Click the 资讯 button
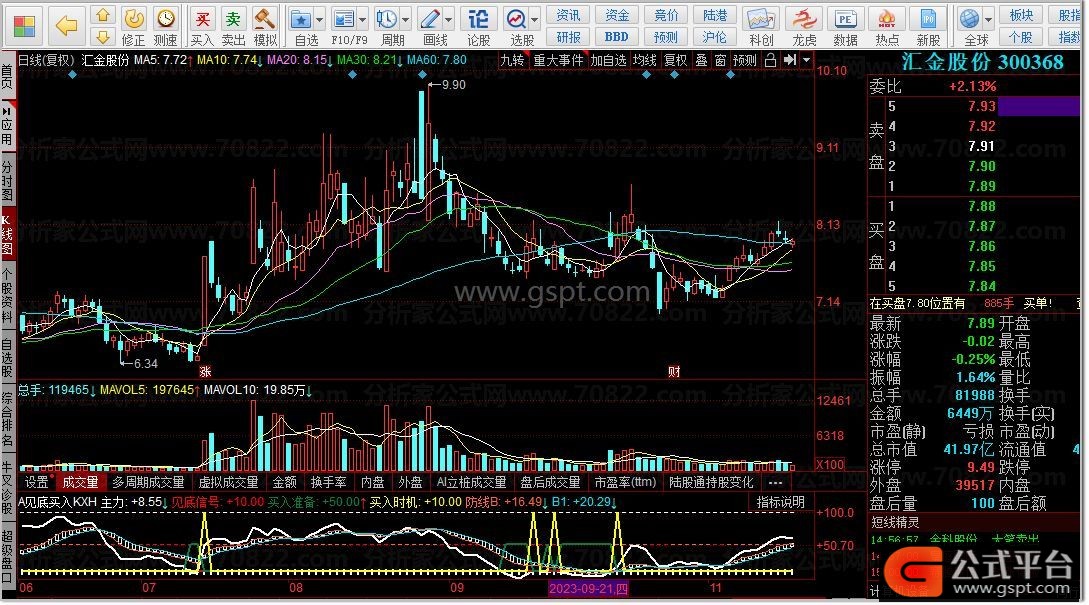The width and height of the screenshot is (1089, 605). [568, 15]
